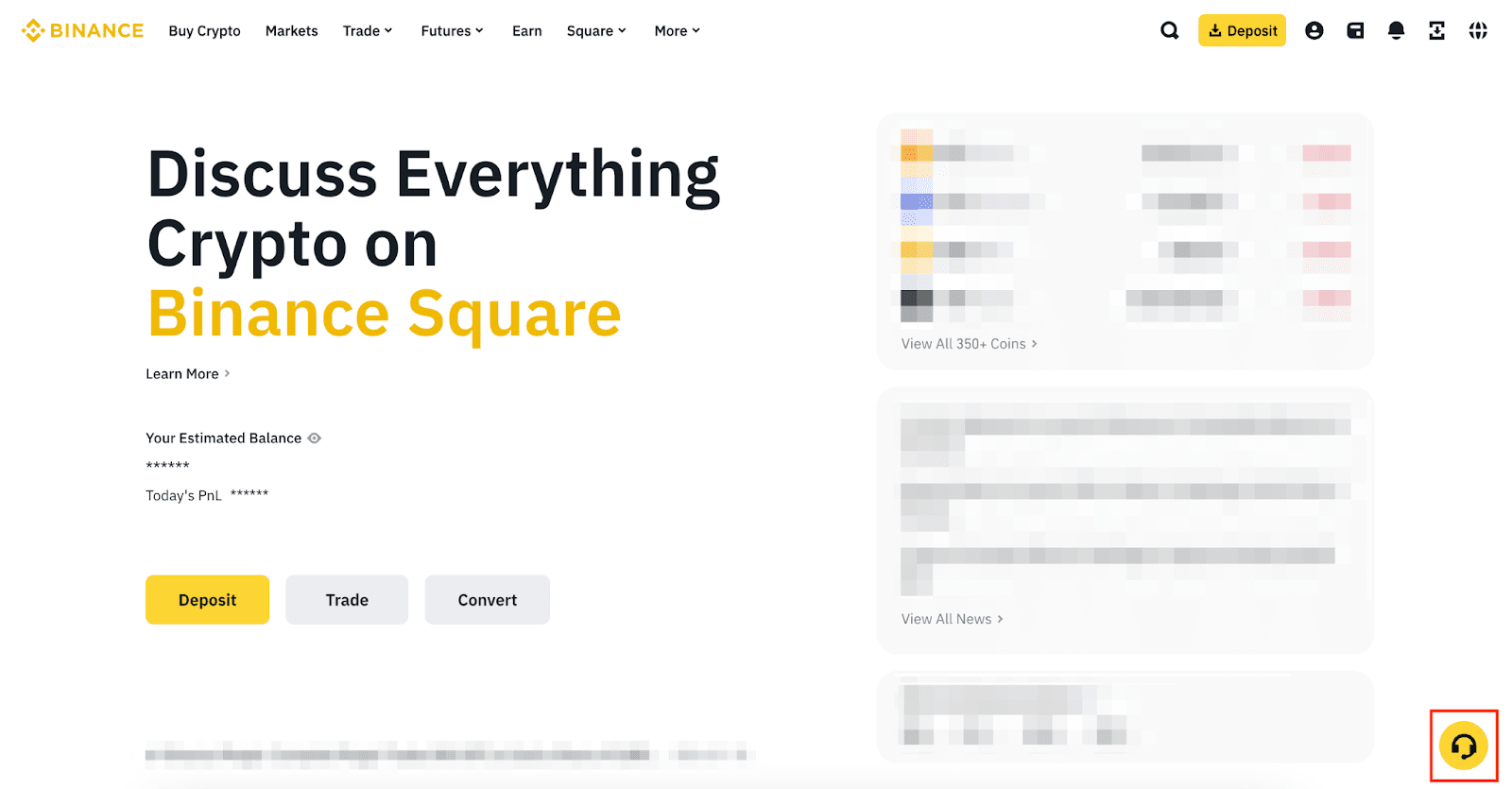Open the notifications bell

(x=1396, y=30)
